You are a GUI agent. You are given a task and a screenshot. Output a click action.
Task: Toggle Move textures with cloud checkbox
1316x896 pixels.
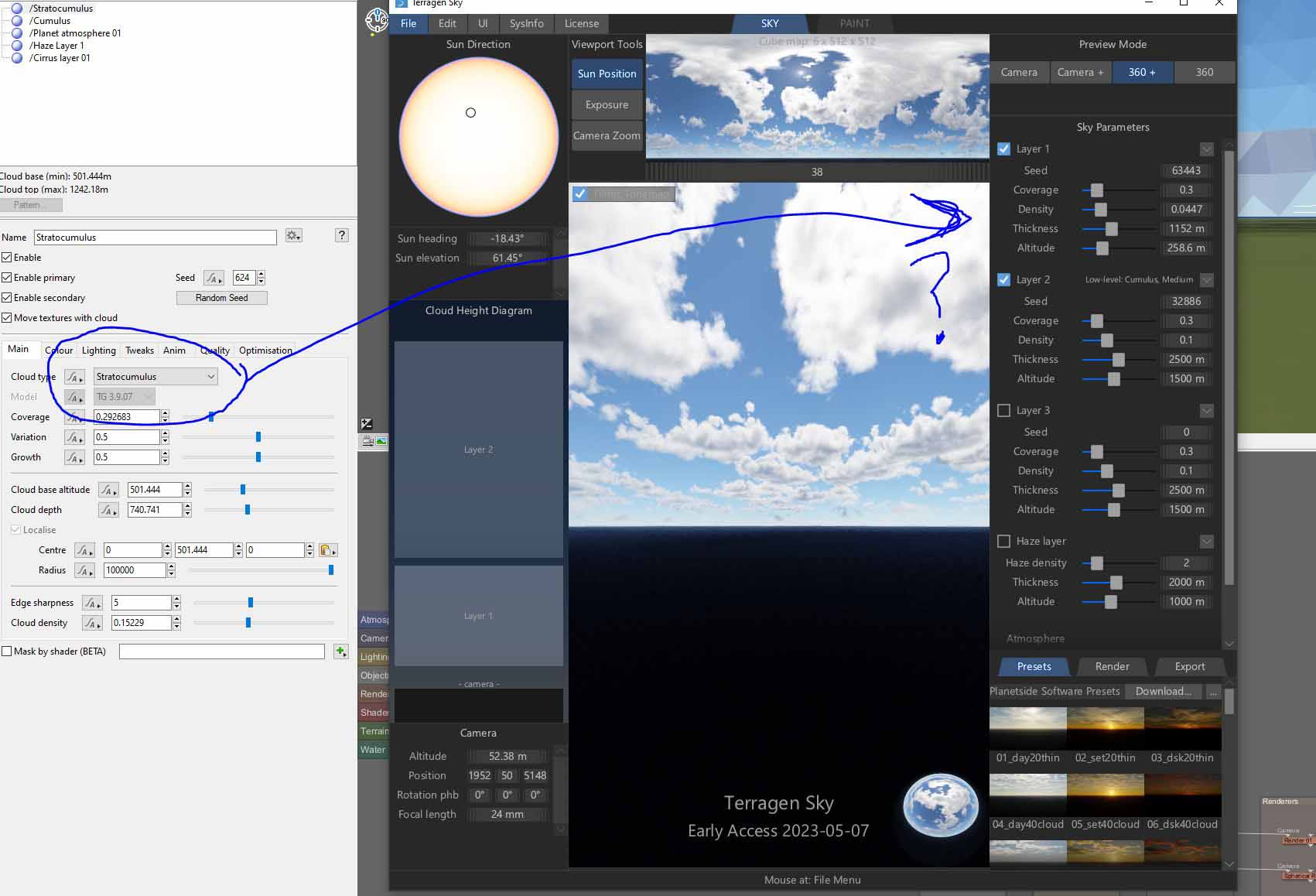[x=7, y=318]
